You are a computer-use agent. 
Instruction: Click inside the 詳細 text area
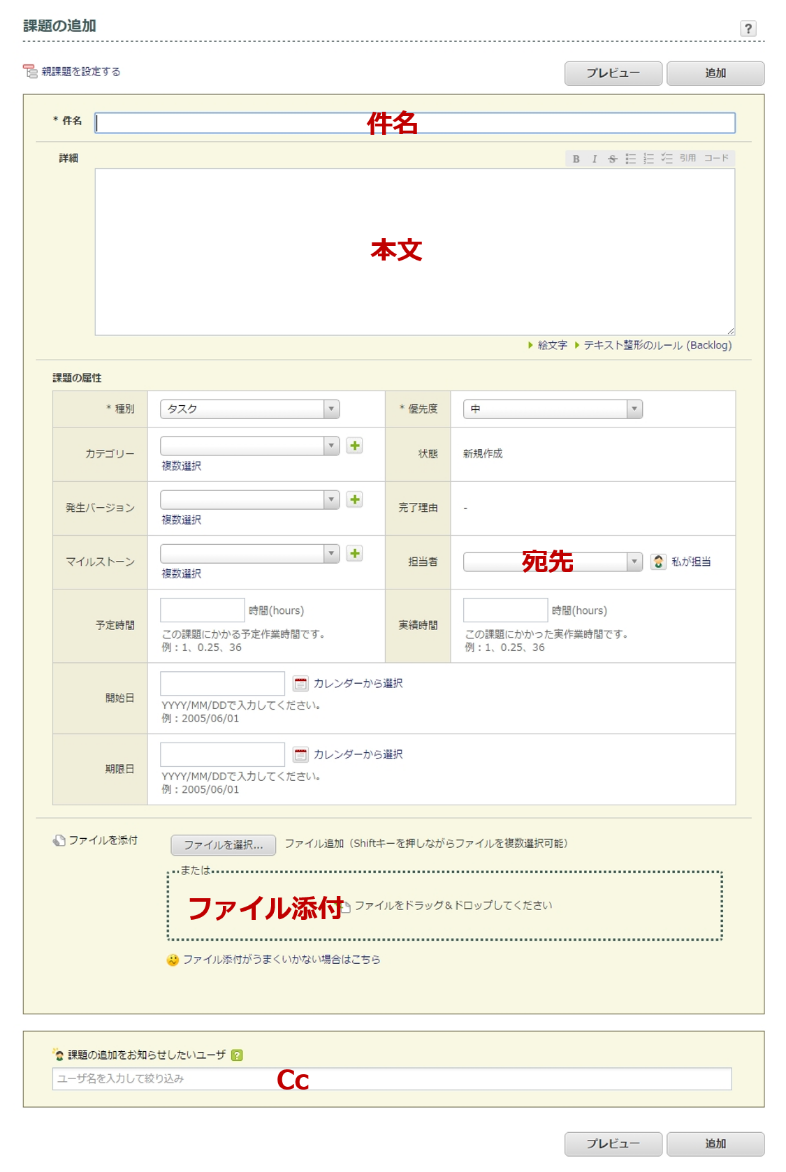tap(415, 252)
